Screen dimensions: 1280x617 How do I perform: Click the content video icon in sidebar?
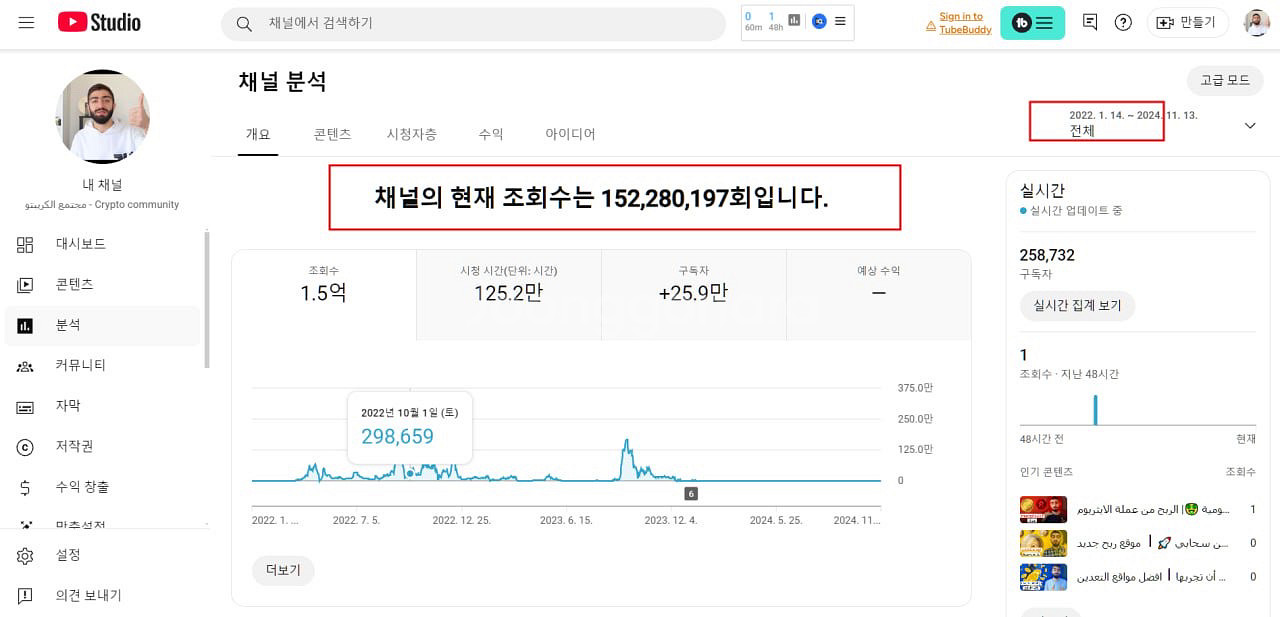coord(25,285)
